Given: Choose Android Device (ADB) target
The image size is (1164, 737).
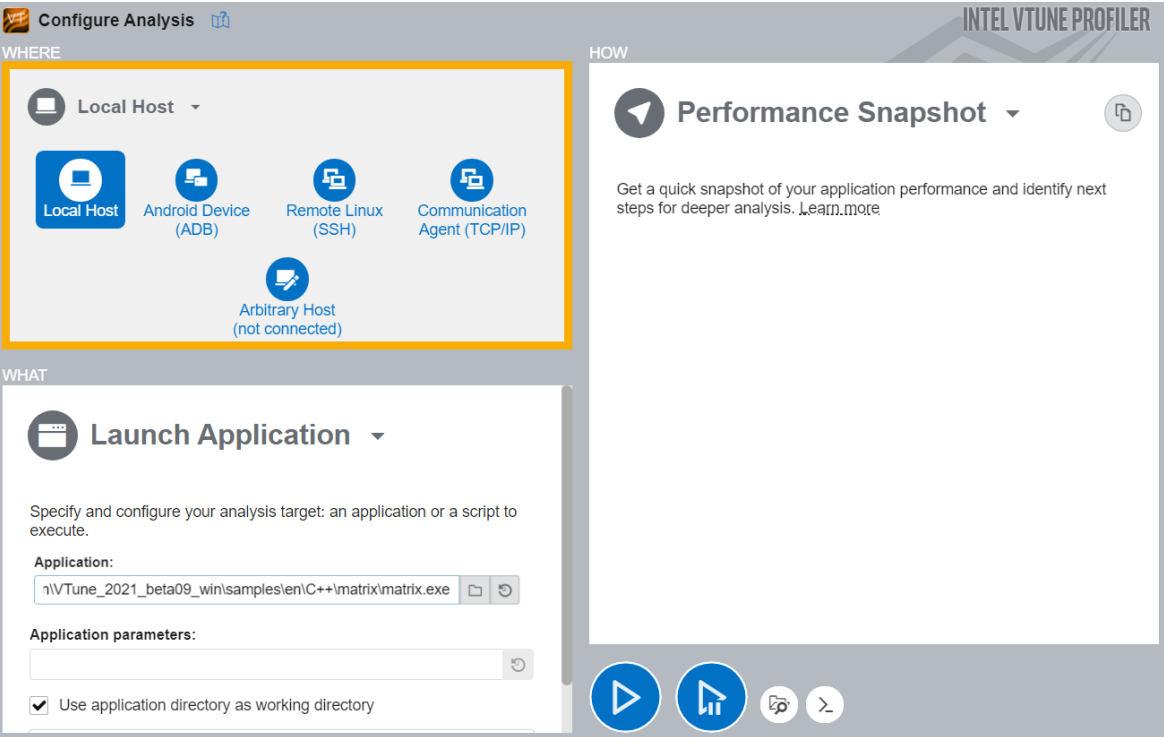Looking at the screenshot, I should (x=197, y=198).
